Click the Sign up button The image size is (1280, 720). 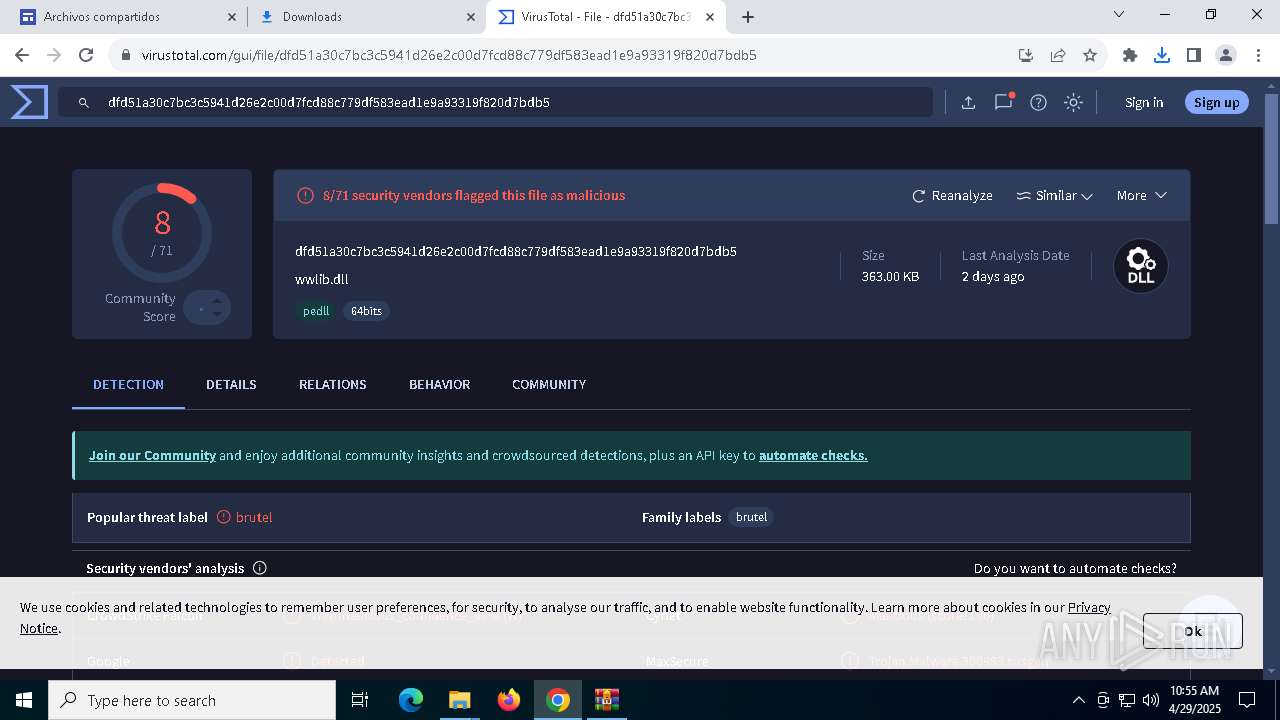[1216, 102]
